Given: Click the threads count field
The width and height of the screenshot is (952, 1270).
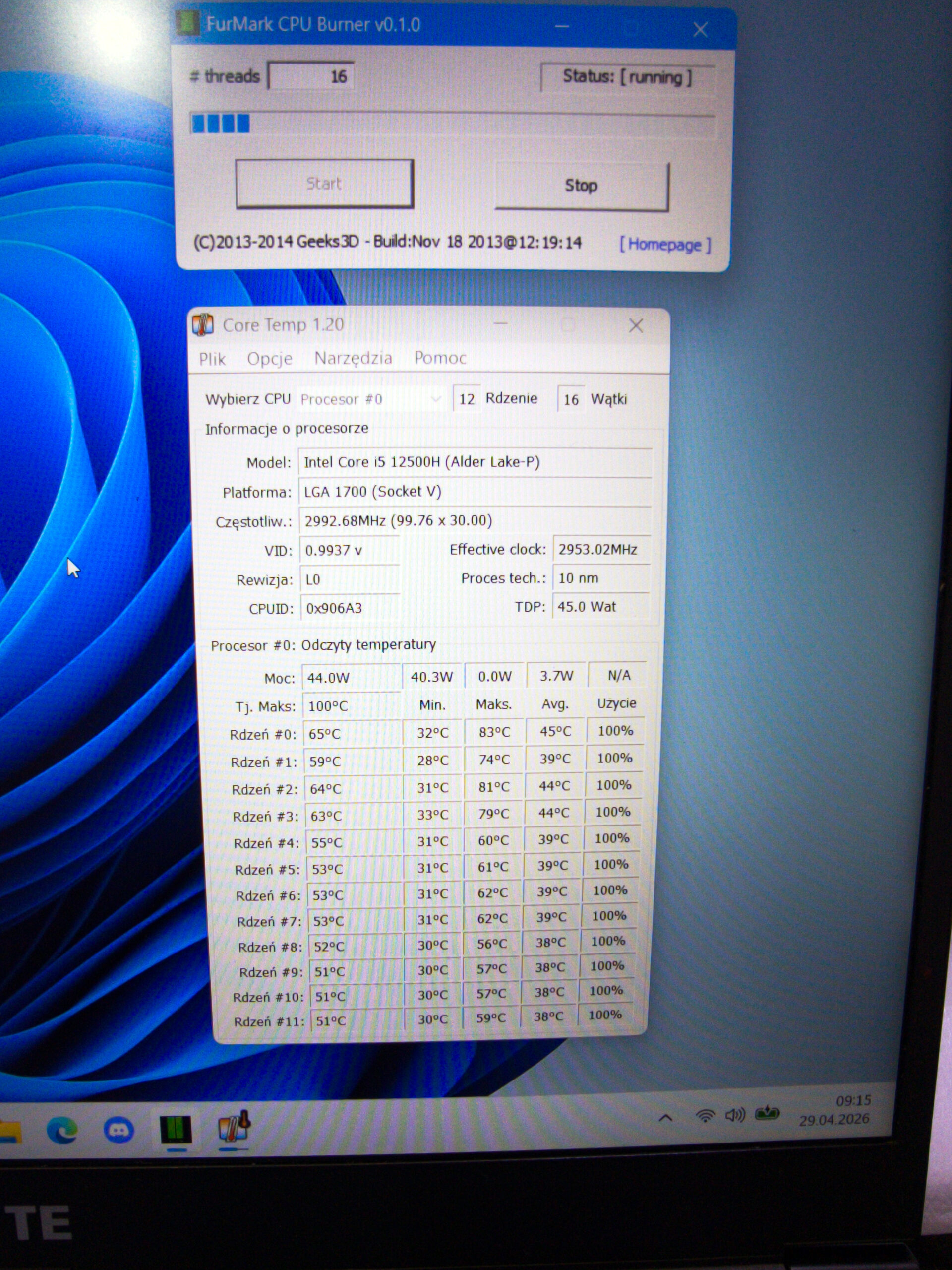Looking at the screenshot, I should pos(310,76).
